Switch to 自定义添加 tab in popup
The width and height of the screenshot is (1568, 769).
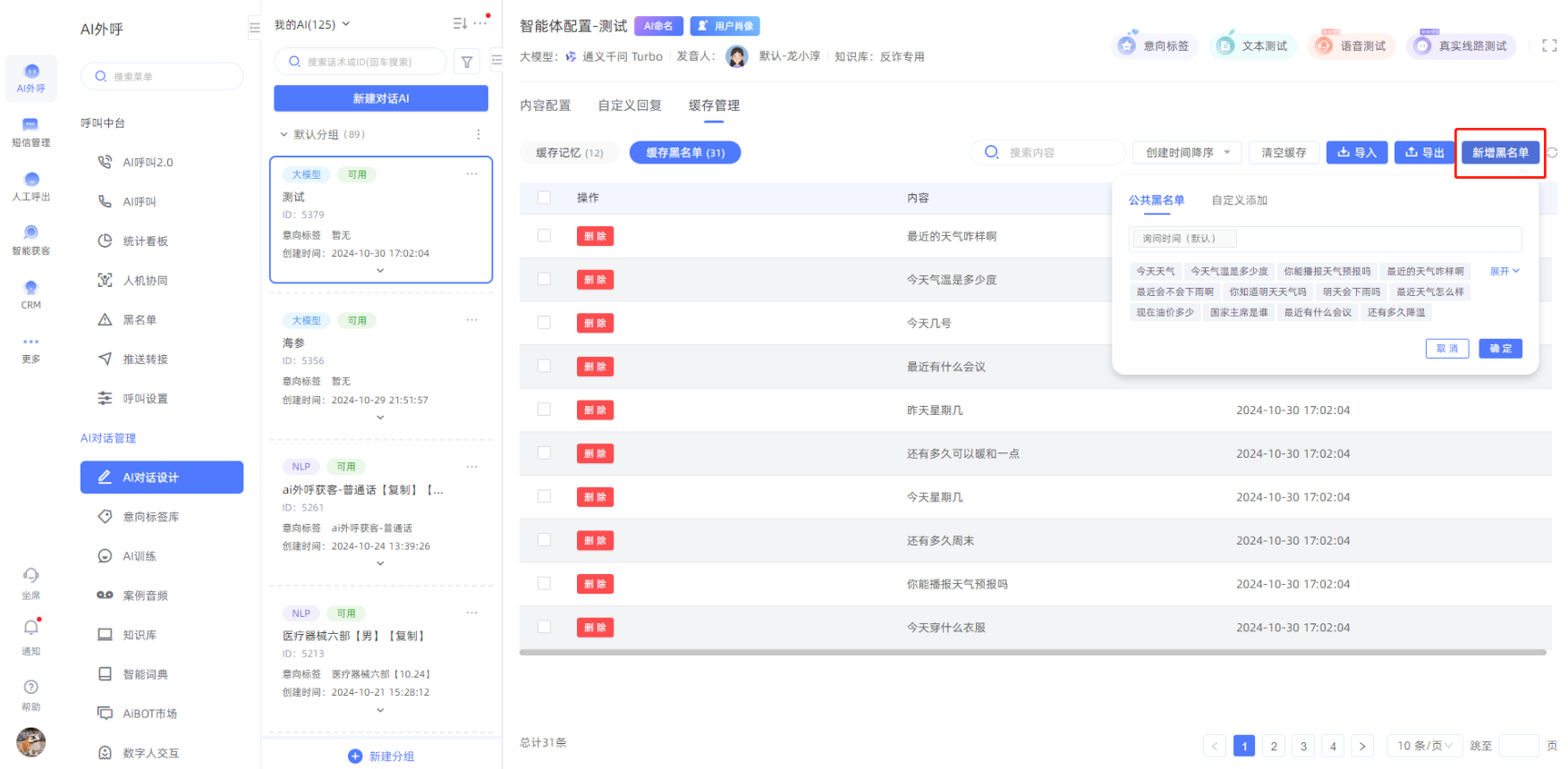point(1239,200)
